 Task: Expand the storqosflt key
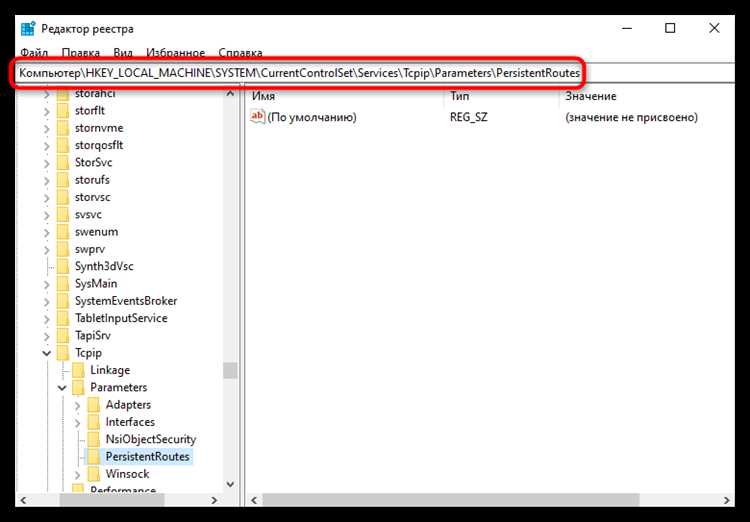(46, 146)
